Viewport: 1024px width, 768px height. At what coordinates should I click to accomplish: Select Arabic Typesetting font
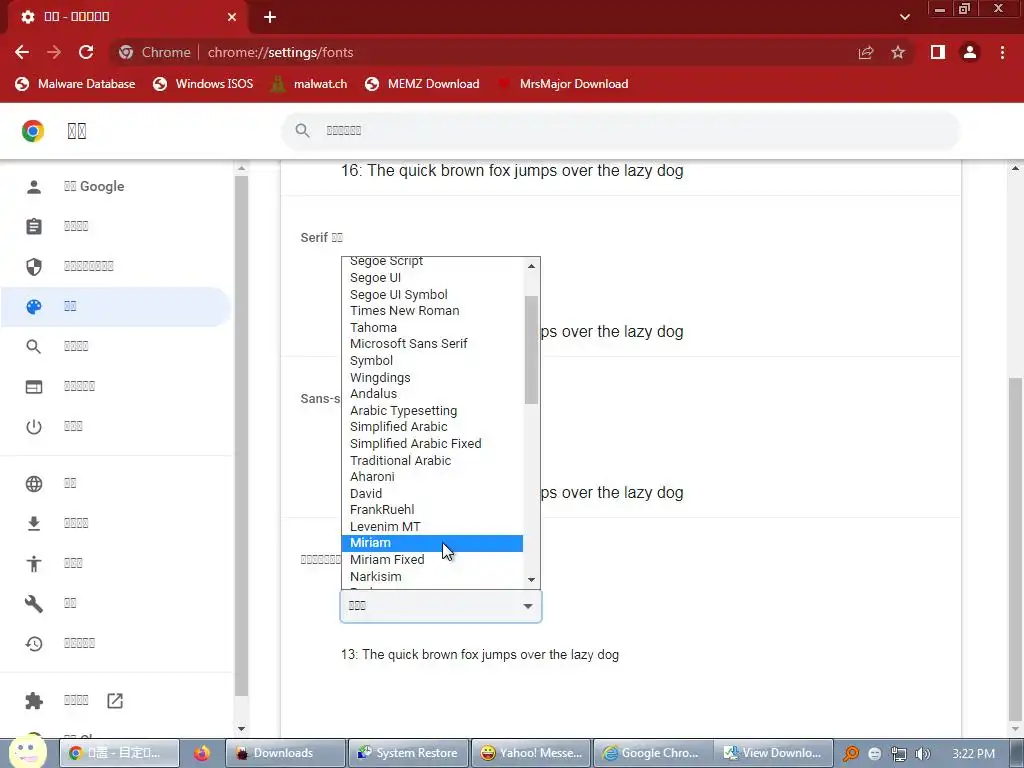point(432,411)
